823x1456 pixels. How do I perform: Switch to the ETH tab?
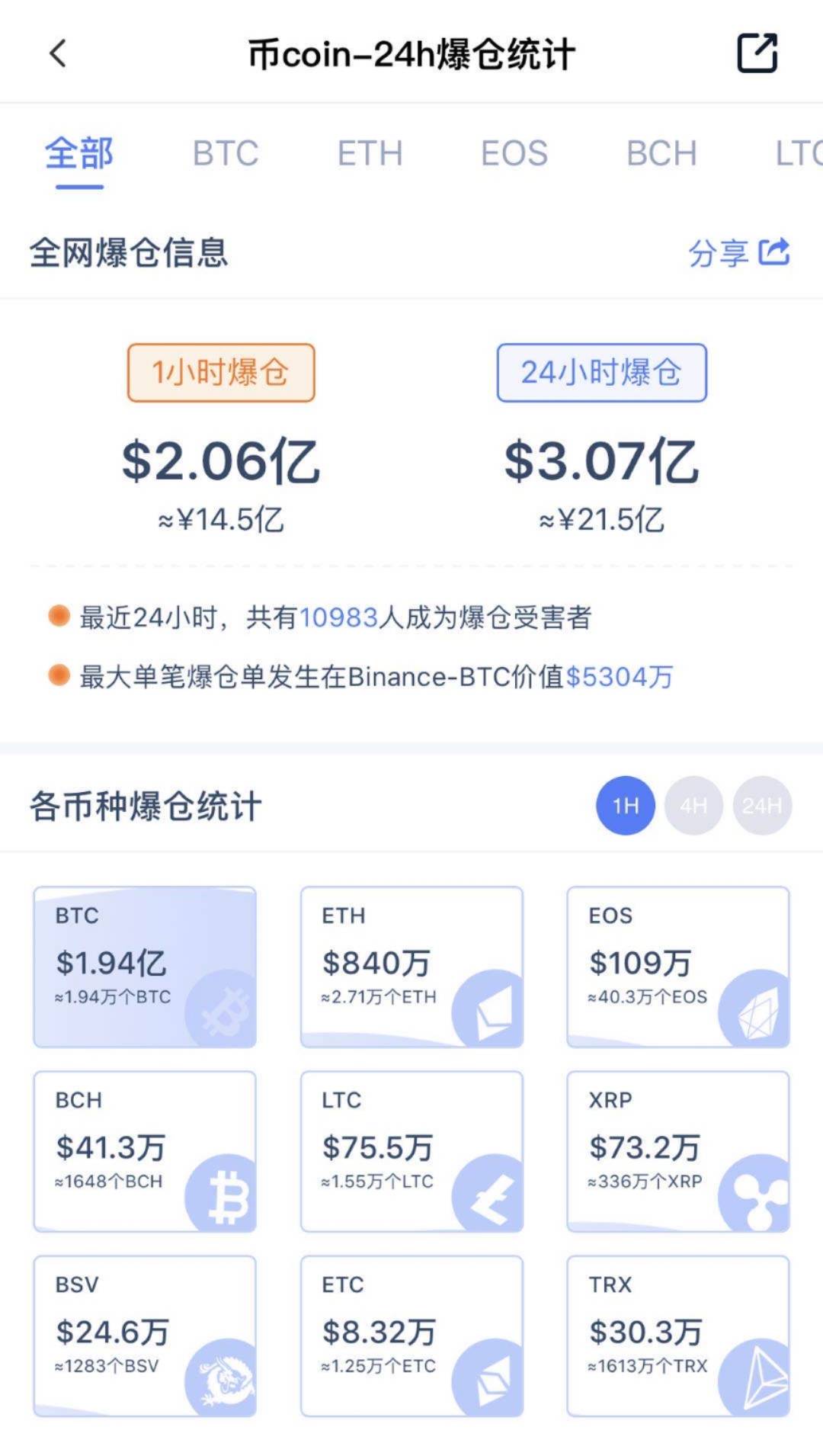click(x=370, y=153)
